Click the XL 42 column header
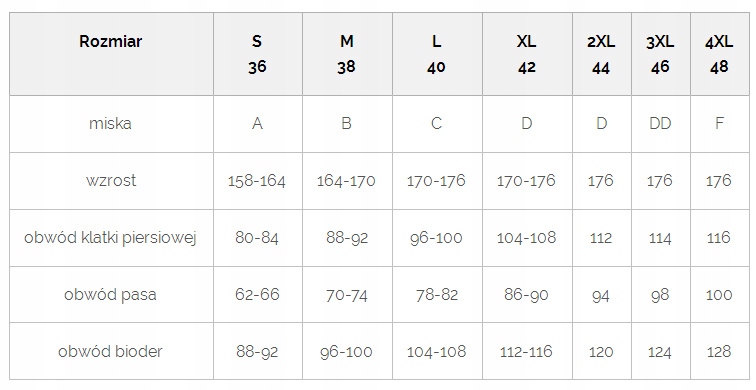756x390 pixels. 527,54
